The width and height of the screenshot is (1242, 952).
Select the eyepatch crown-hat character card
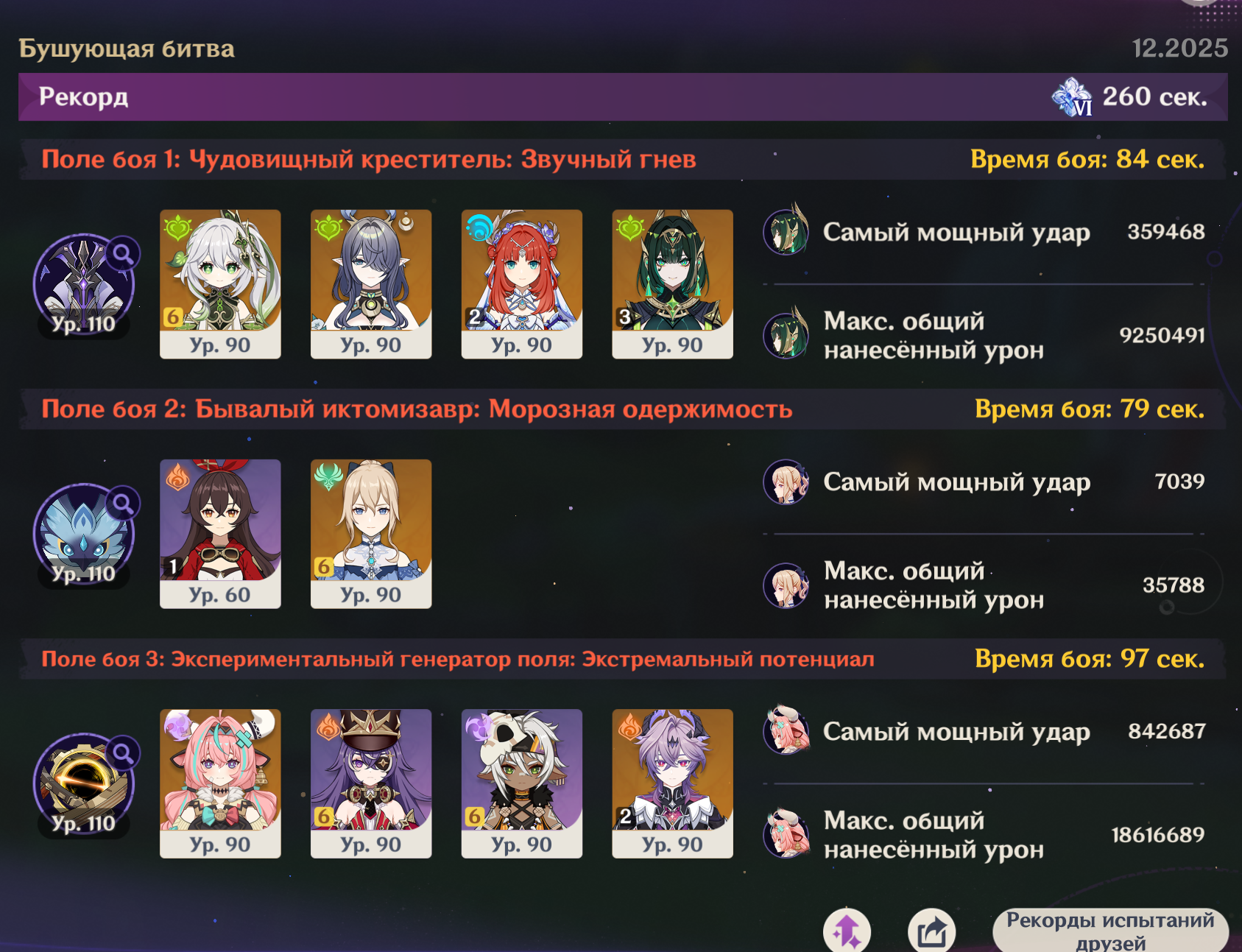click(371, 783)
